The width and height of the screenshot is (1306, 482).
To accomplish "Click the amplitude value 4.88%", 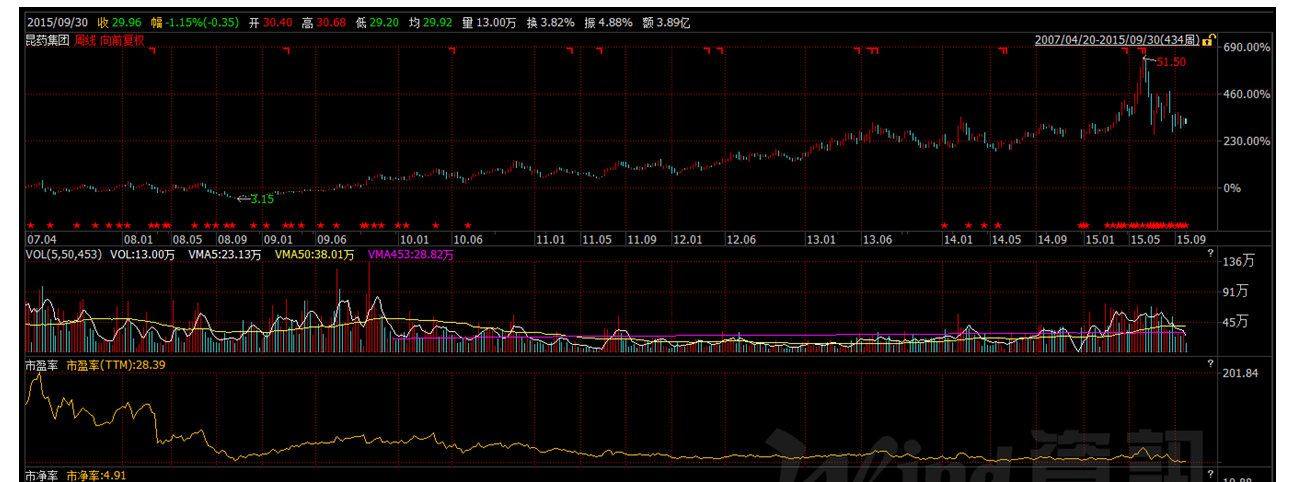I will 615,22.
